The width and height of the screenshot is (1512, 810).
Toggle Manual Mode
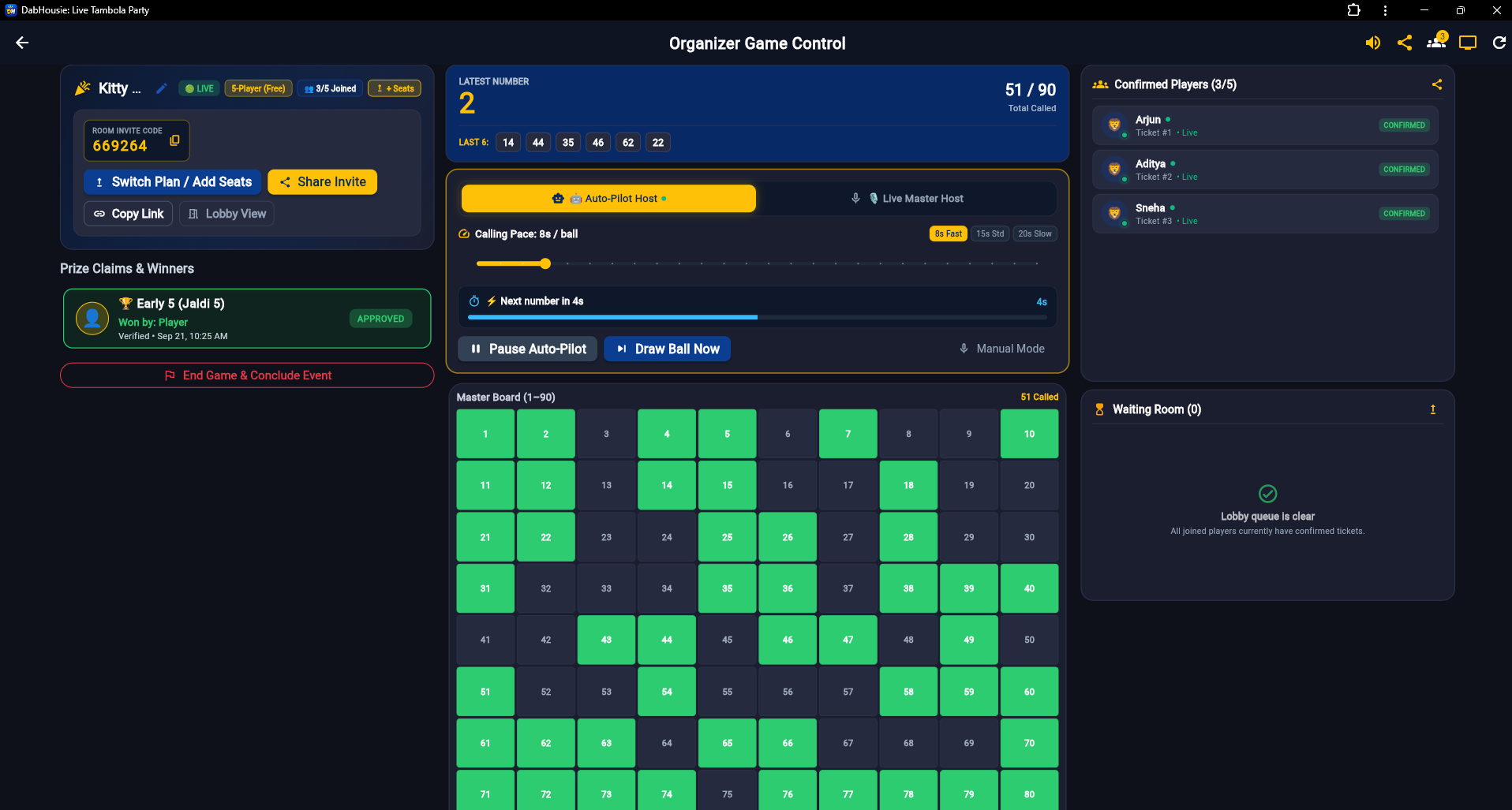point(1001,349)
